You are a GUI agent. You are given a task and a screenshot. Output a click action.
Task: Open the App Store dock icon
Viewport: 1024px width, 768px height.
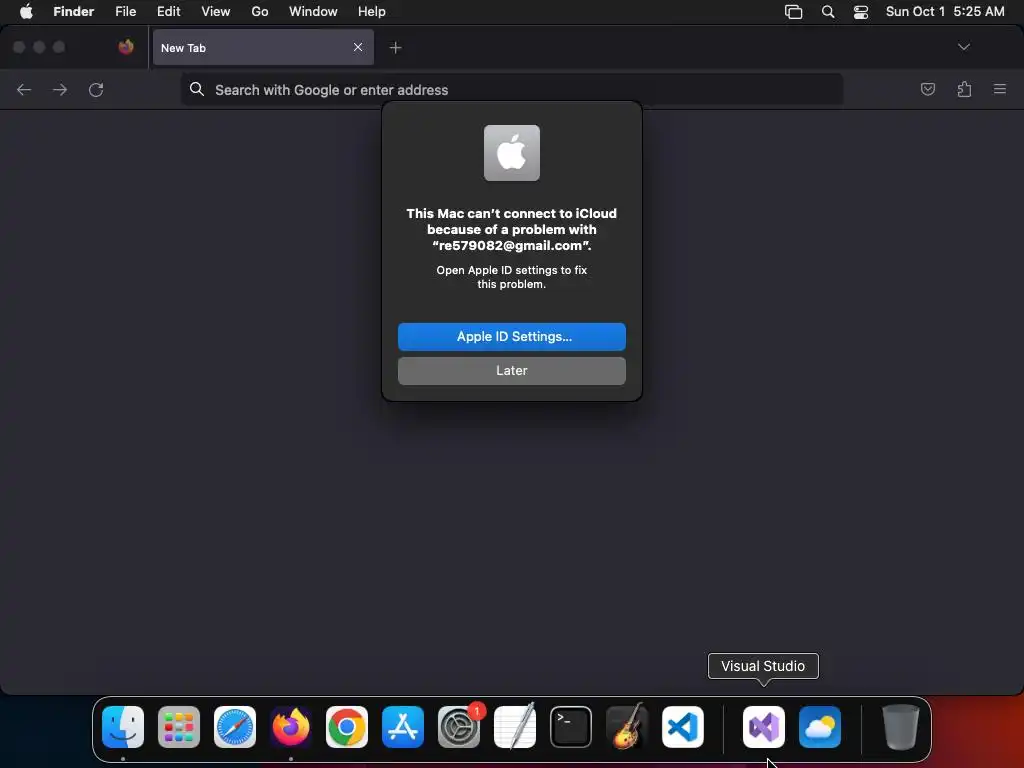point(403,727)
